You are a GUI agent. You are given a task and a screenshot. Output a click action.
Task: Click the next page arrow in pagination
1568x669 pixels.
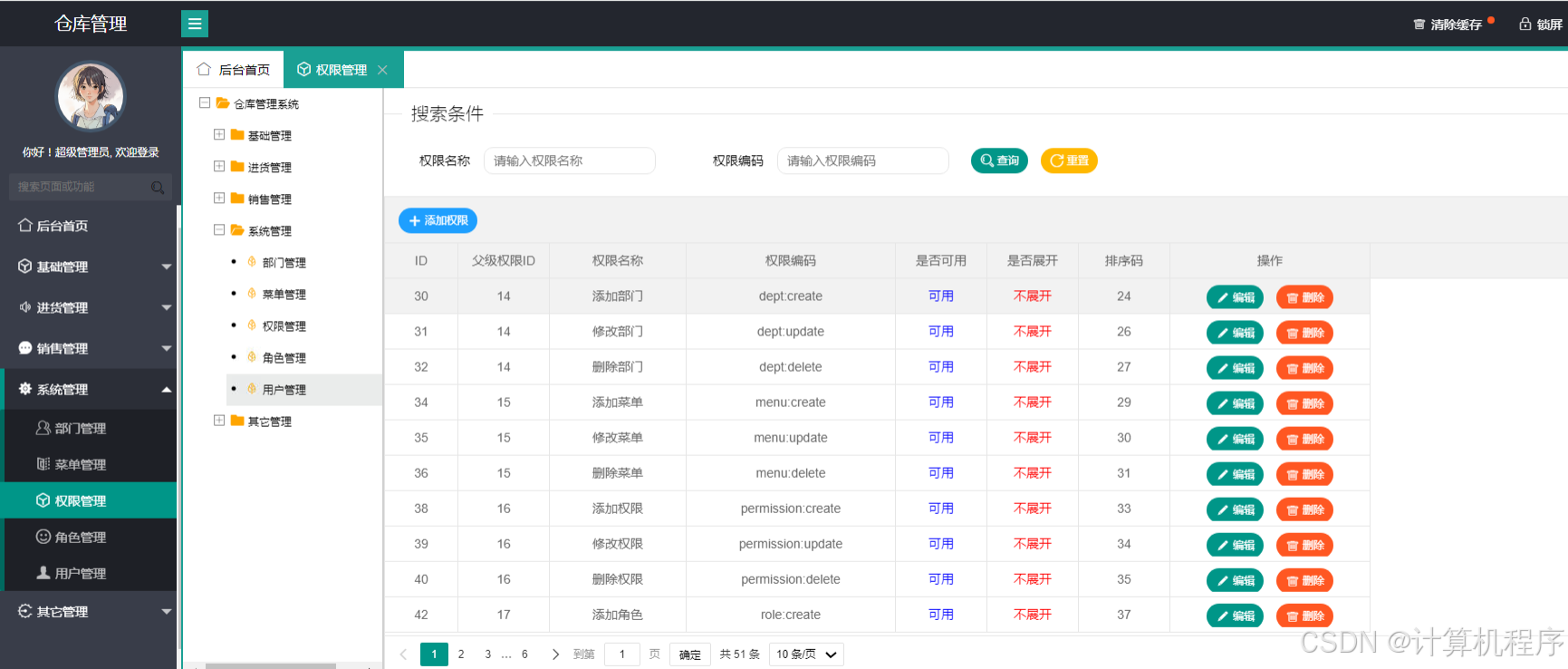coord(555,654)
